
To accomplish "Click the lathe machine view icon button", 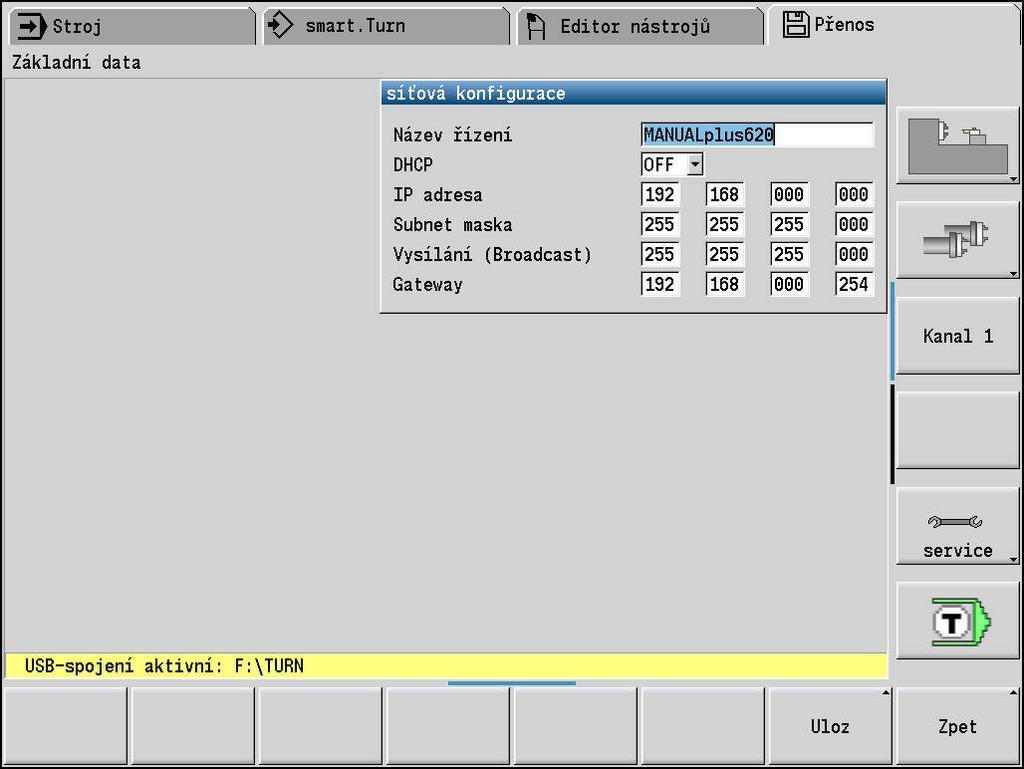I will pos(957,146).
